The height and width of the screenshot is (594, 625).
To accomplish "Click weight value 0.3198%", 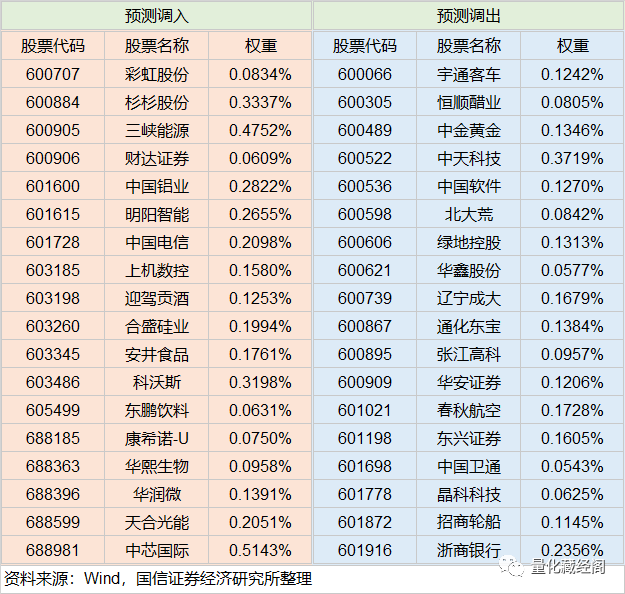I will pos(260,382).
